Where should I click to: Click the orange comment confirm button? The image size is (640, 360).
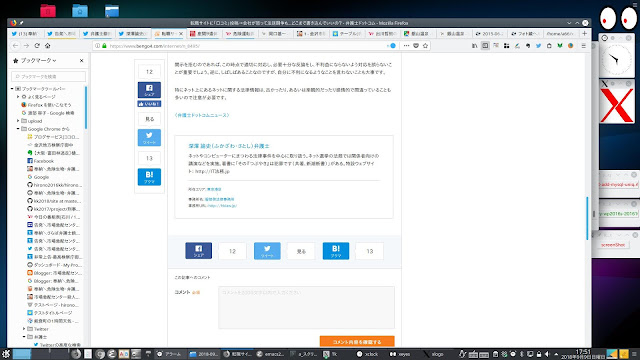pos(357,342)
